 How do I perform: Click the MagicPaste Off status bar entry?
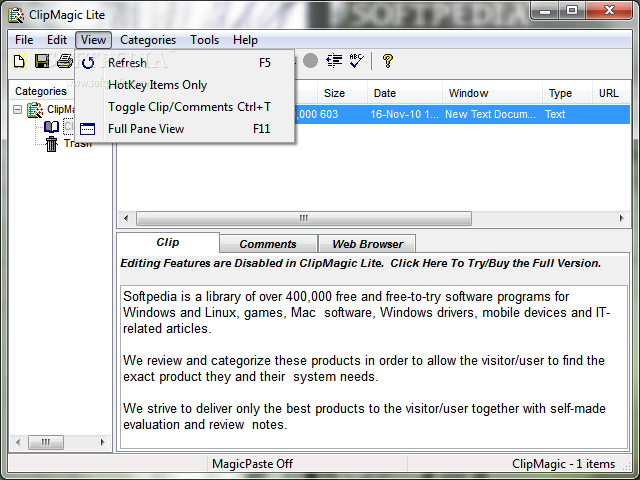coord(252,464)
